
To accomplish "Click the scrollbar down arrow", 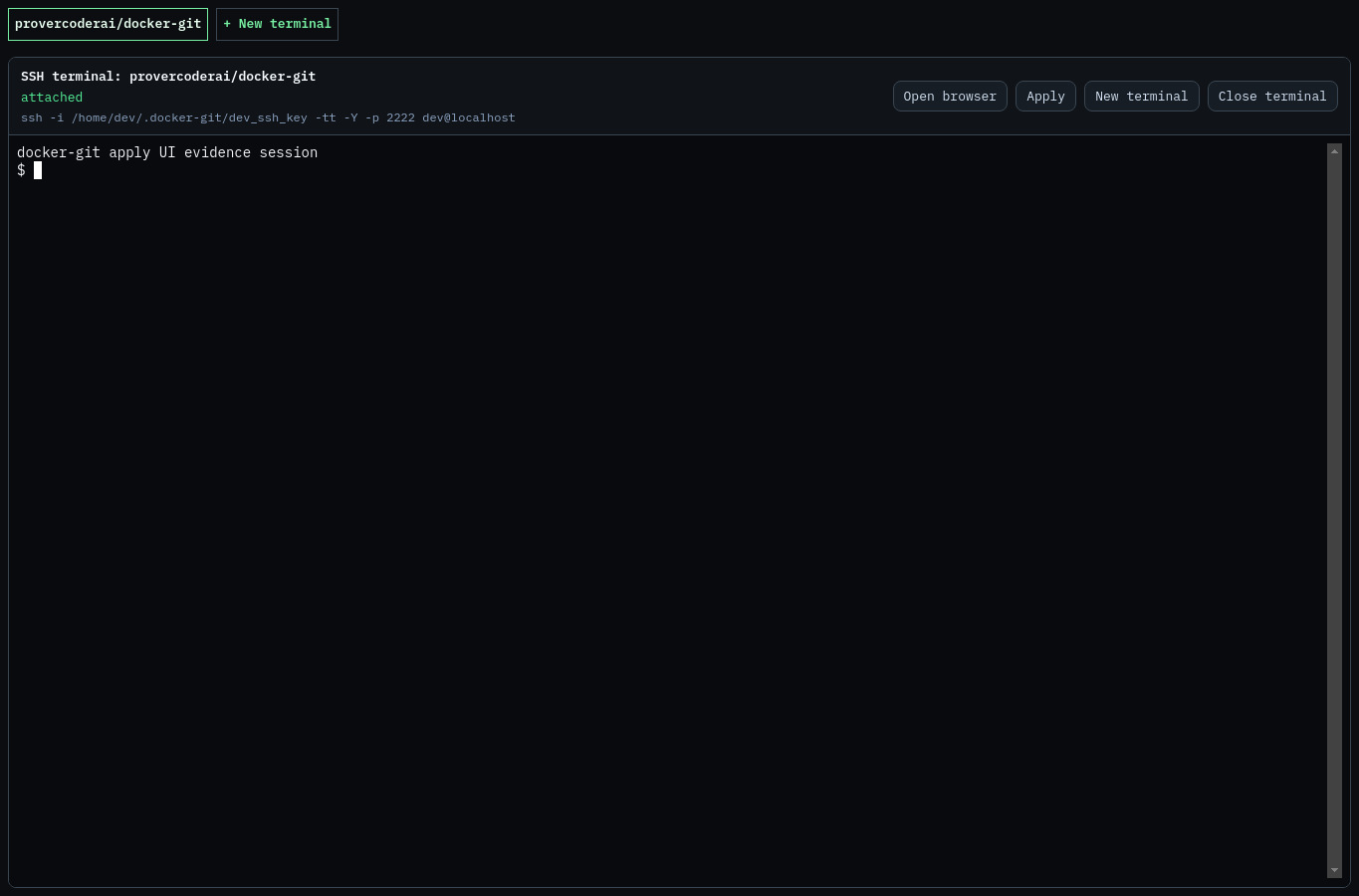I will [x=1334, y=870].
